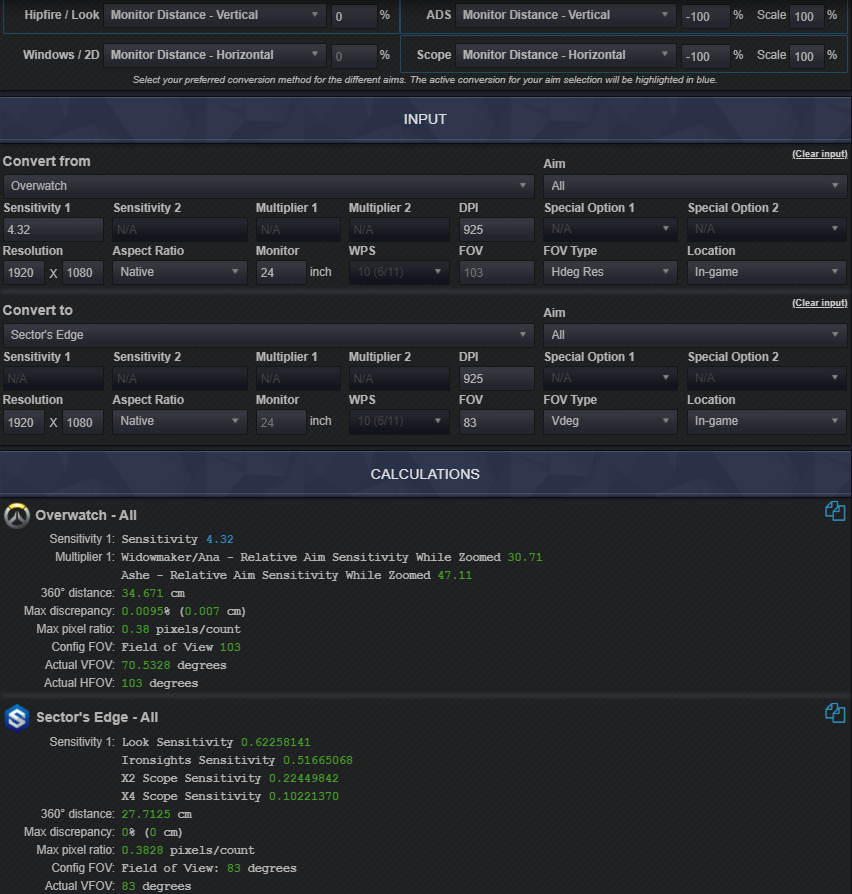This screenshot has width=852, height=894.
Task: Open Convert from Aim dropdown
Action: [695, 186]
